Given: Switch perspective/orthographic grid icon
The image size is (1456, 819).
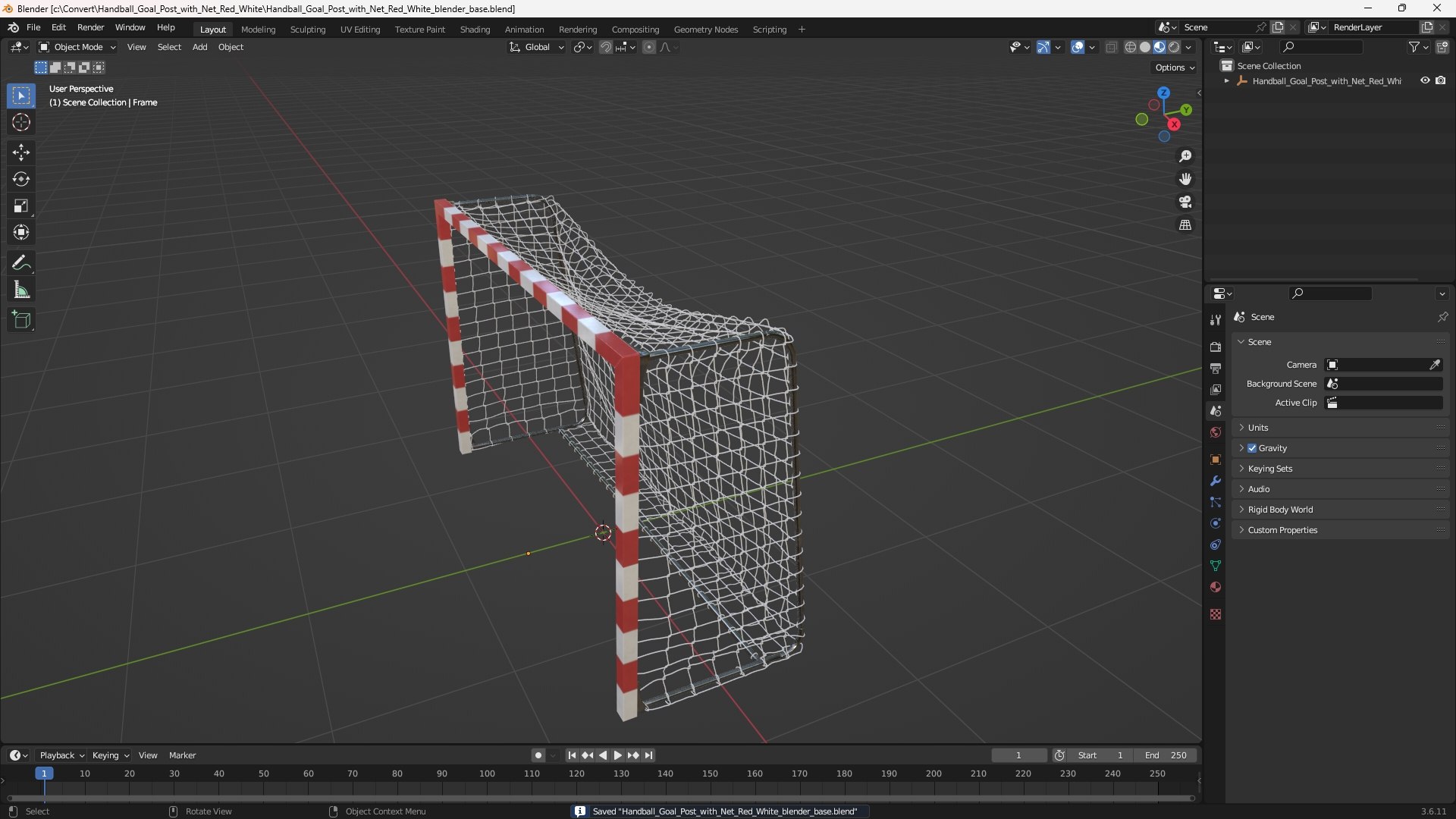Looking at the screenshot, I should tap(1185, 225).
